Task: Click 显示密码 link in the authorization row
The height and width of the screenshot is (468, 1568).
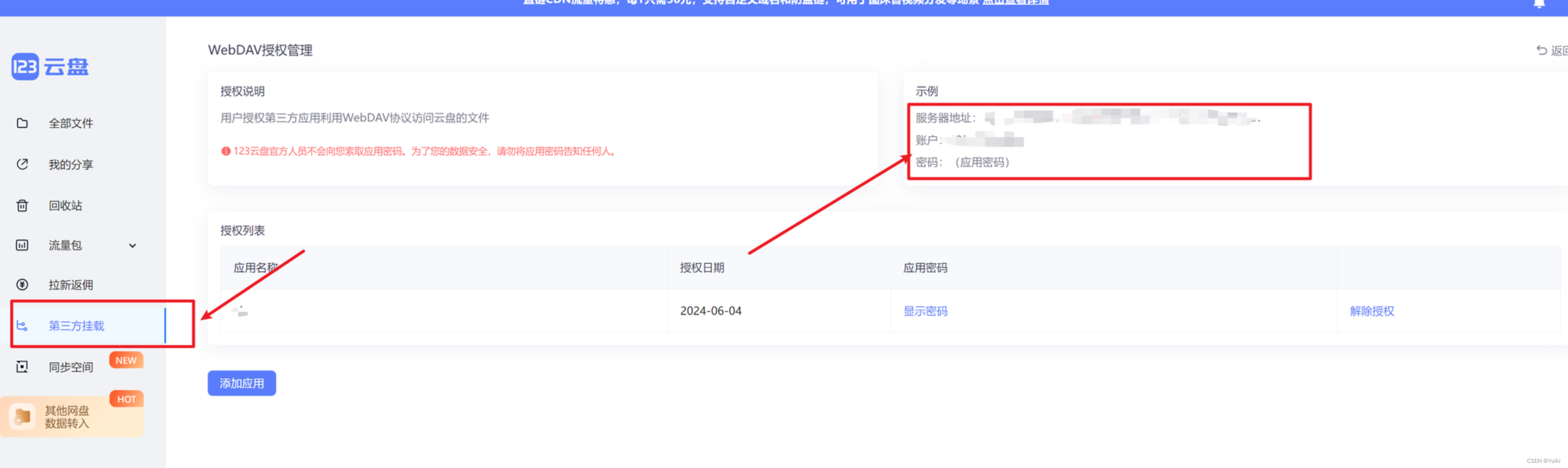Action: pos(925,311)
